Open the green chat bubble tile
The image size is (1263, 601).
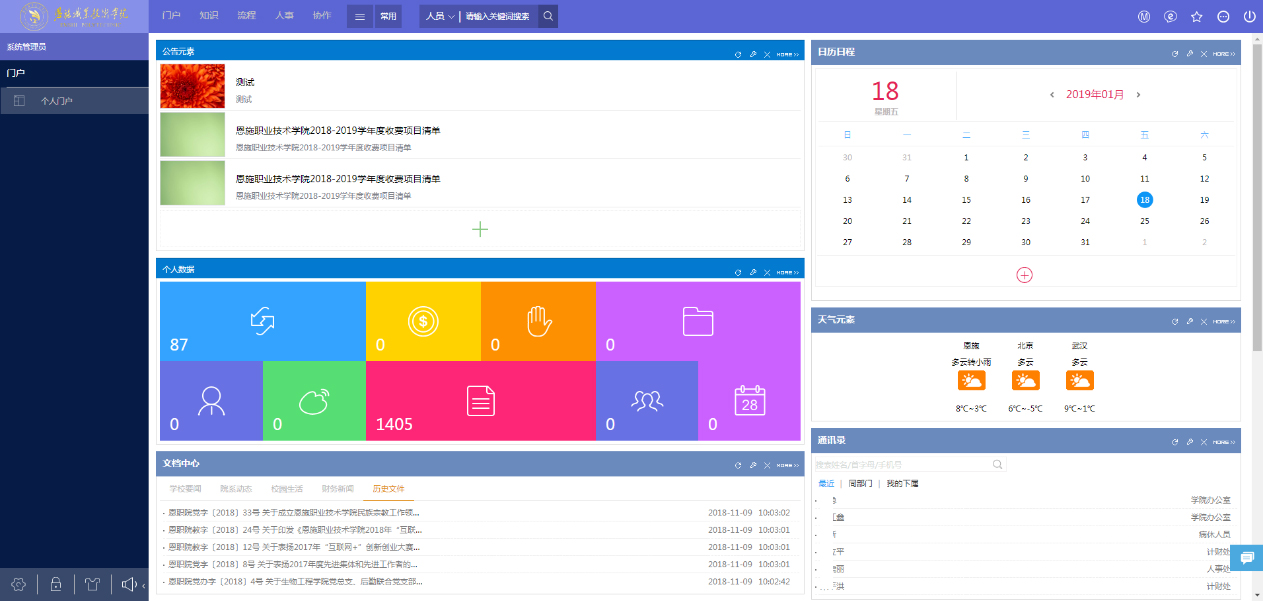tap(314, 400)
